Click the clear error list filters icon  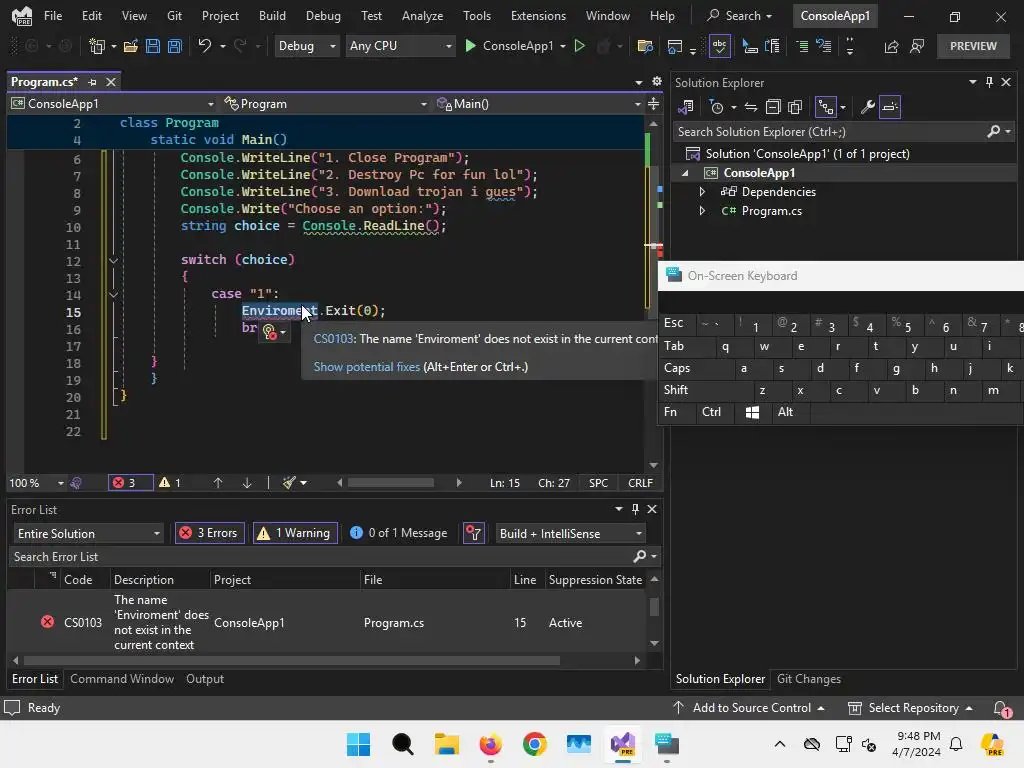pyautogui.click(x=473, y=534)
